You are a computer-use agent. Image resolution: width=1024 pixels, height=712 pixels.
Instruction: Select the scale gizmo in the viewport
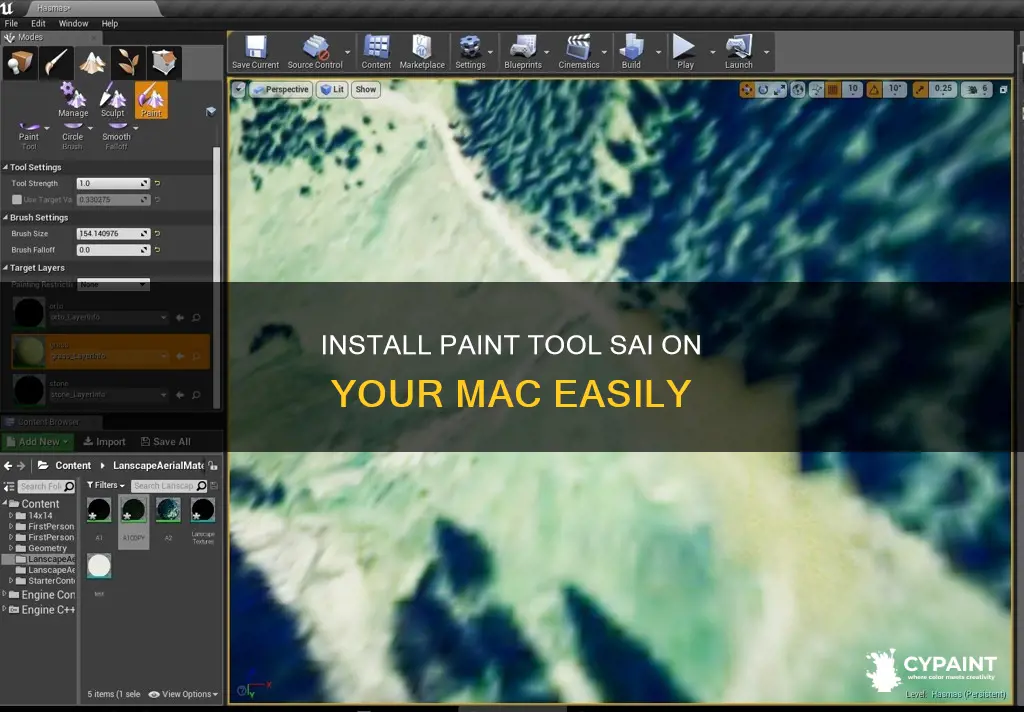(x=779, y=90)
